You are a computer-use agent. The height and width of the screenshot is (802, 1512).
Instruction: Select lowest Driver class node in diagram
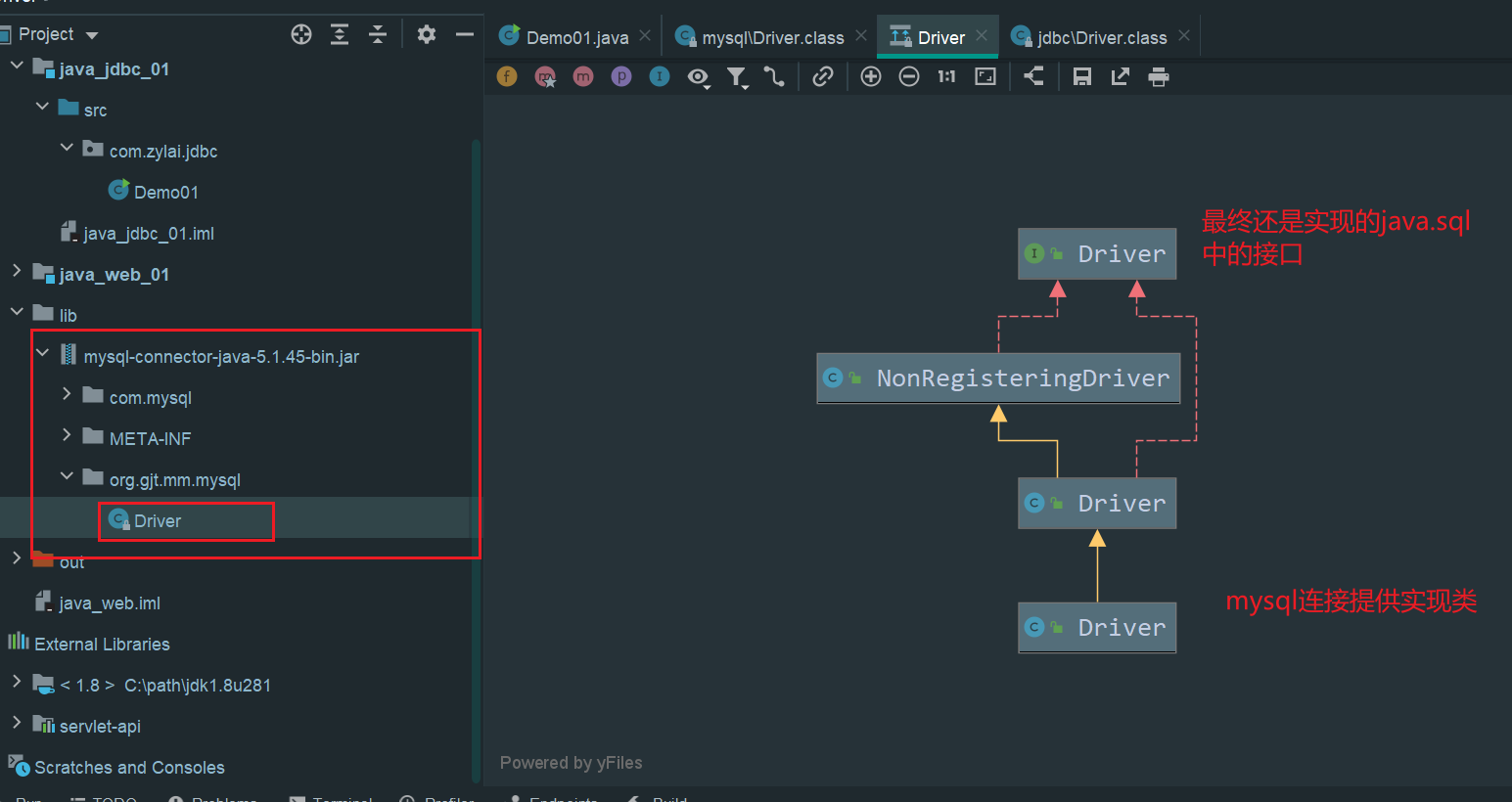click(x=1097, y=627)
